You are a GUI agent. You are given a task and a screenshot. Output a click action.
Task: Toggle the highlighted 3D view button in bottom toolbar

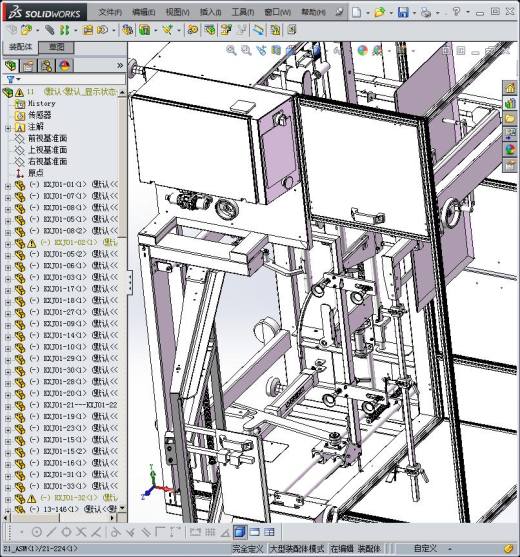pyautogui.click(x=240, y=532)
